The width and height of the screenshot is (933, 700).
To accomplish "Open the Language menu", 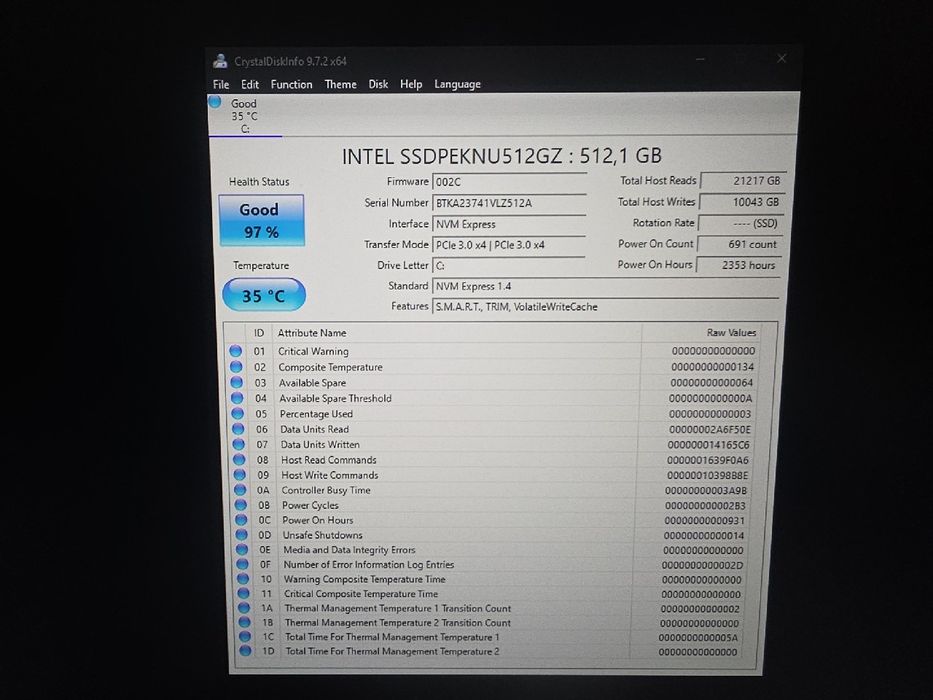I will click(458, 85).
